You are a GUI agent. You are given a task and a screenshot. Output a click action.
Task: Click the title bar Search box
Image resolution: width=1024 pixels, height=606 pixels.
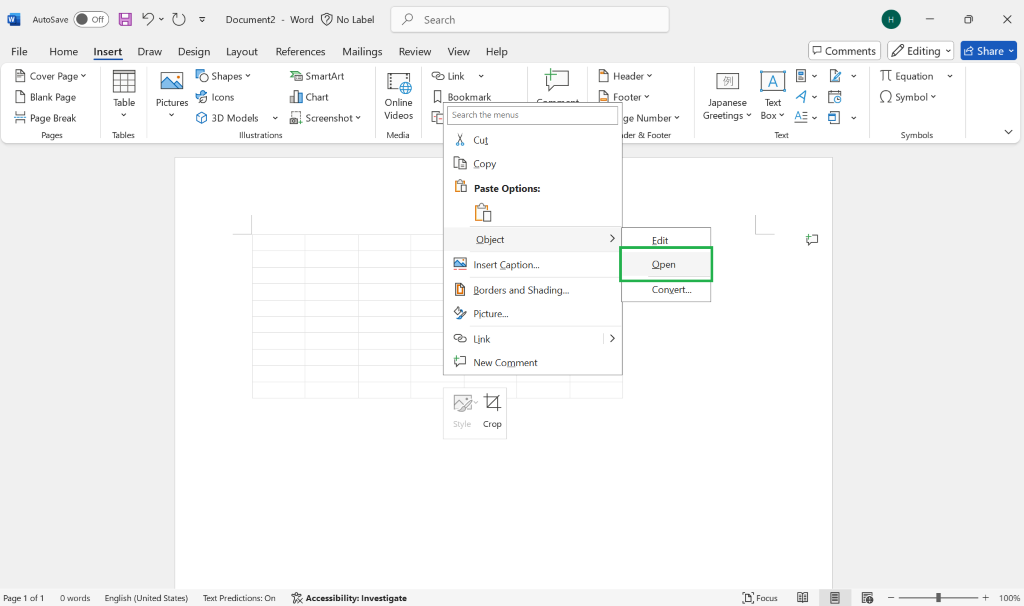point(530,20)
